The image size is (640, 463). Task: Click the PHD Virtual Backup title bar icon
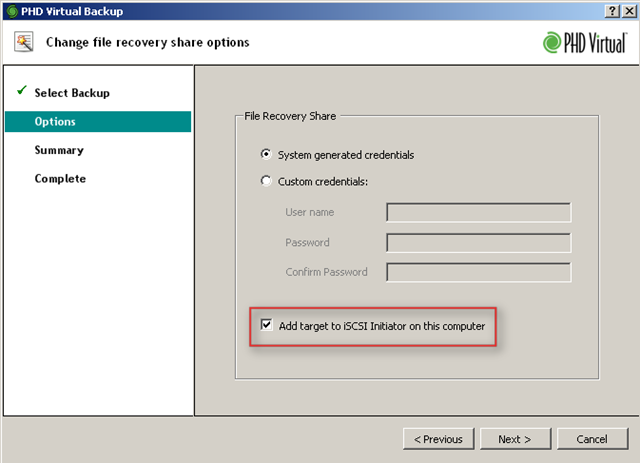11,9
